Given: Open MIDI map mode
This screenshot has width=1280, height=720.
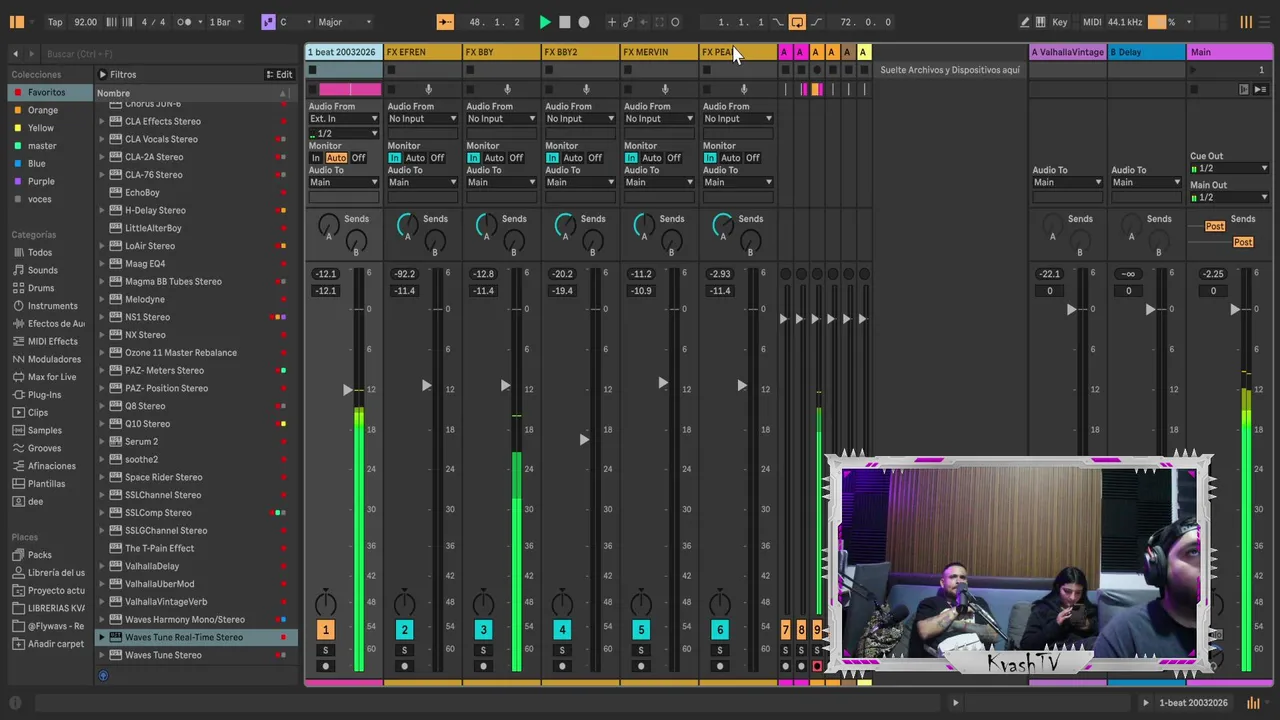Looking at the screenshot, I should point(1091,22).
